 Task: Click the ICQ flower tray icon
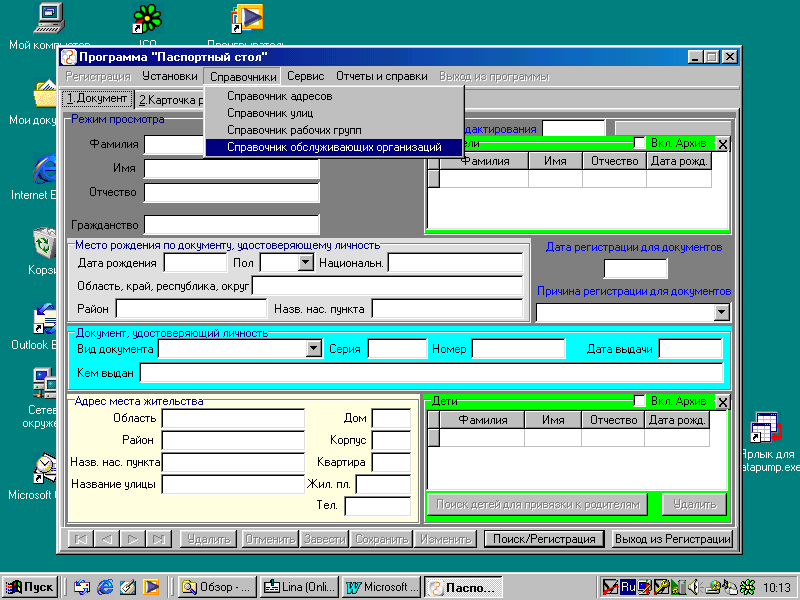747,587
